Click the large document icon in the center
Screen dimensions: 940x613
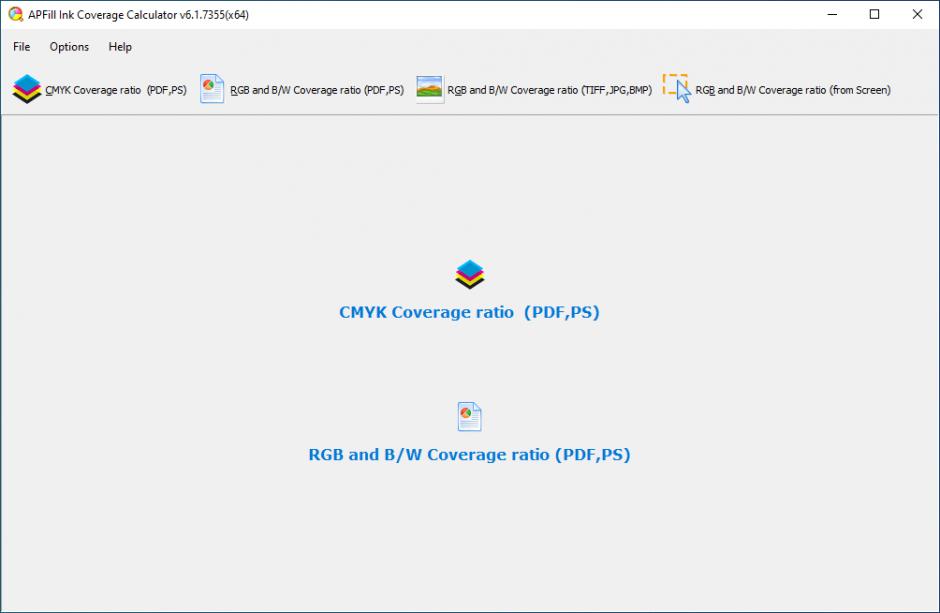click(469, 416)
